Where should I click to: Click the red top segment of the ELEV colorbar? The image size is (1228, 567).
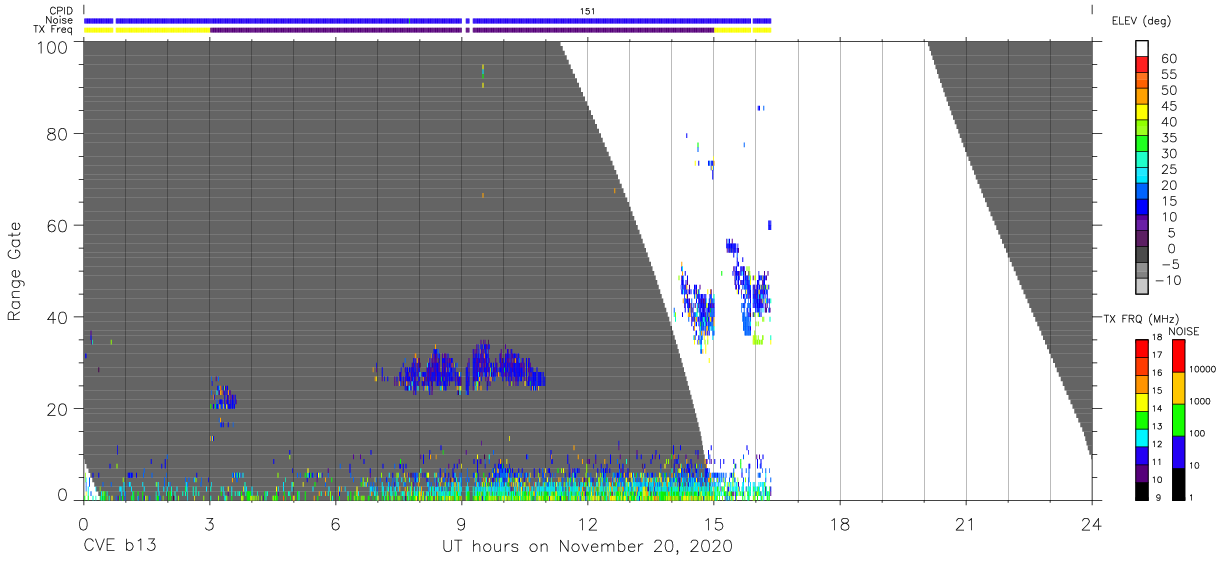(1142, 66)
